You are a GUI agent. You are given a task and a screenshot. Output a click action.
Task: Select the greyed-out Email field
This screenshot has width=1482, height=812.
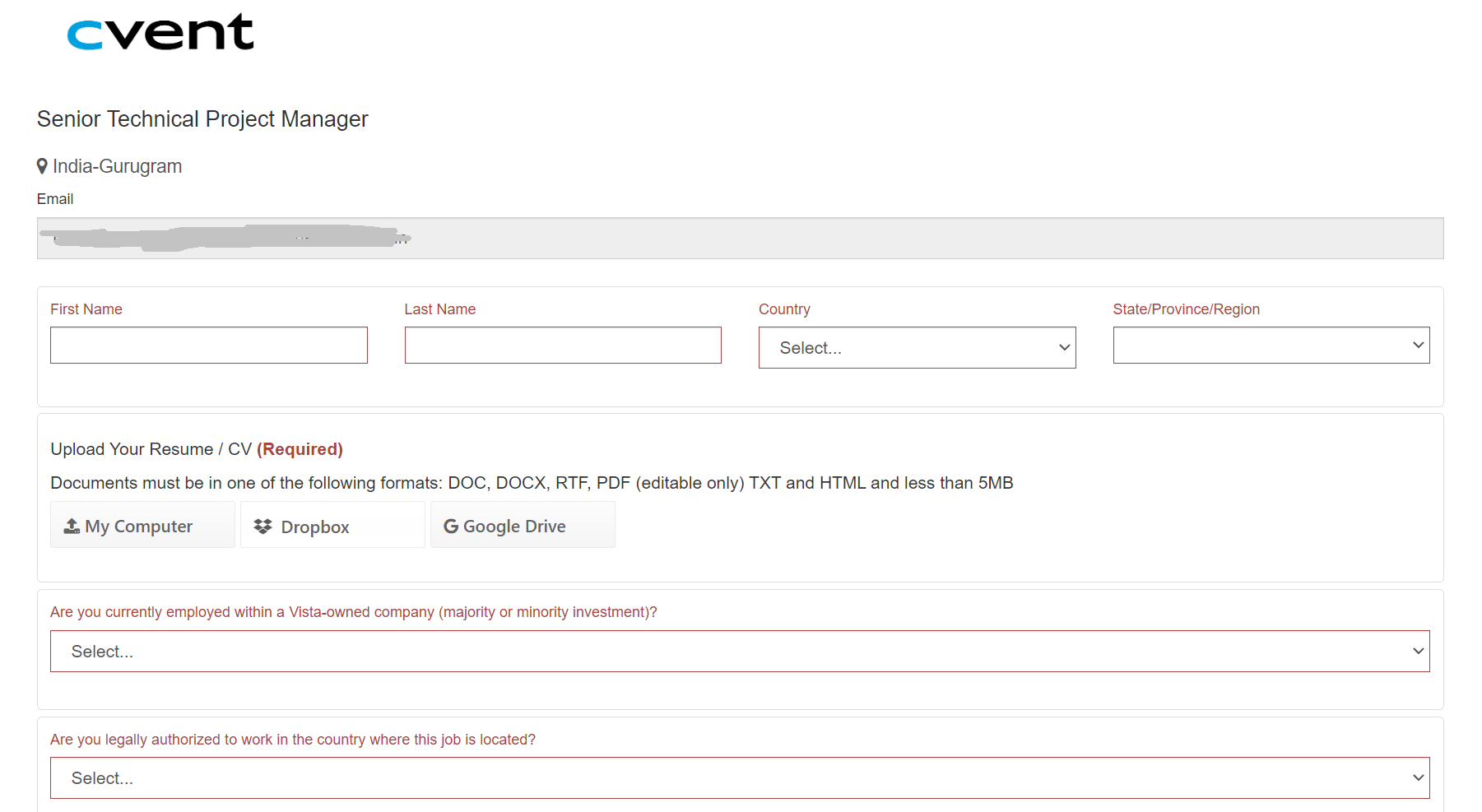pyautogui.click(x=739, y=239)
